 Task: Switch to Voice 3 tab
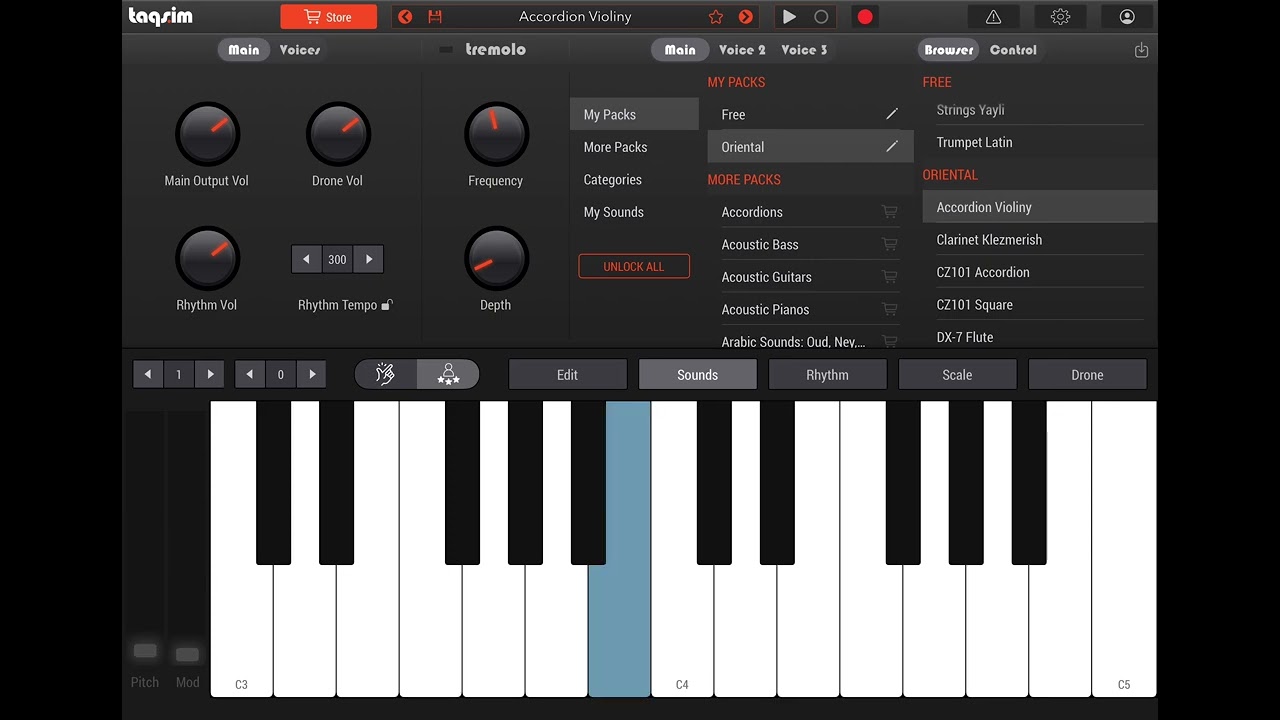tap(804, 50)
